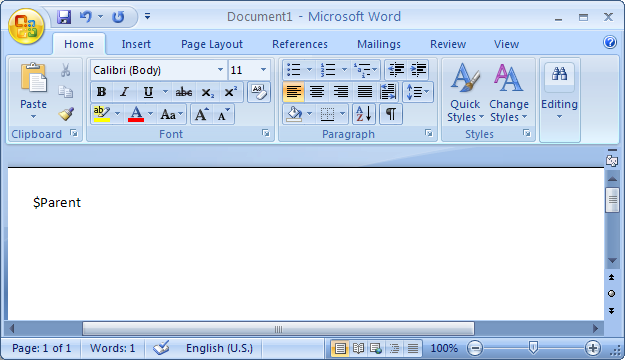The height and width of the screenshot is (360, 625).
Task: Open highlight color dropdown arrow
Action: [117, 114]
